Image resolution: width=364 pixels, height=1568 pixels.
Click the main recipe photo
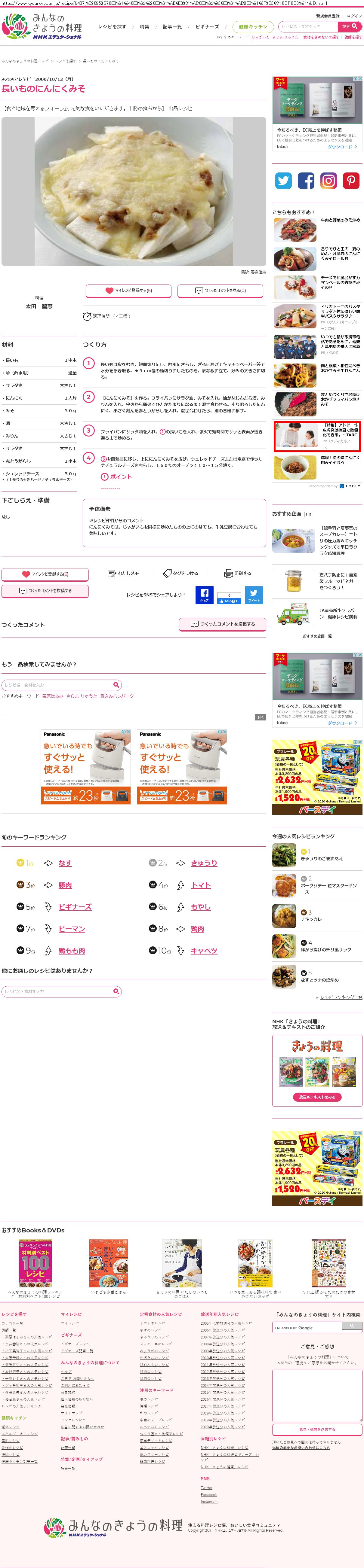tap(134, 191)
